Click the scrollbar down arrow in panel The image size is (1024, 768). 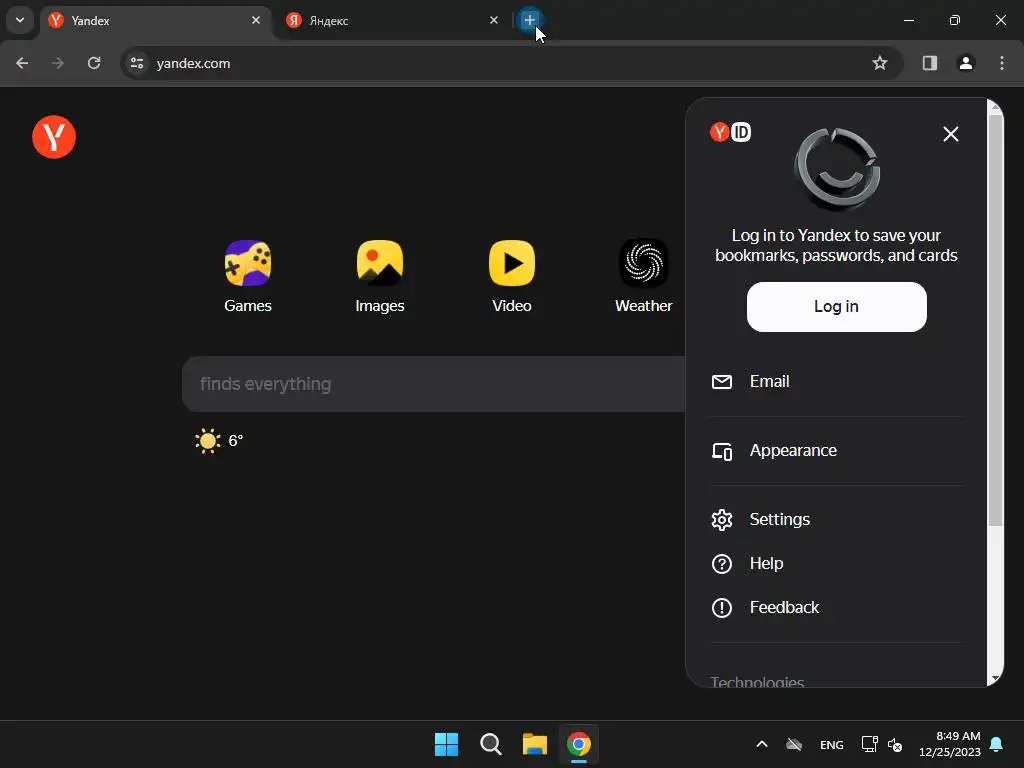click(x=995, y=679)
